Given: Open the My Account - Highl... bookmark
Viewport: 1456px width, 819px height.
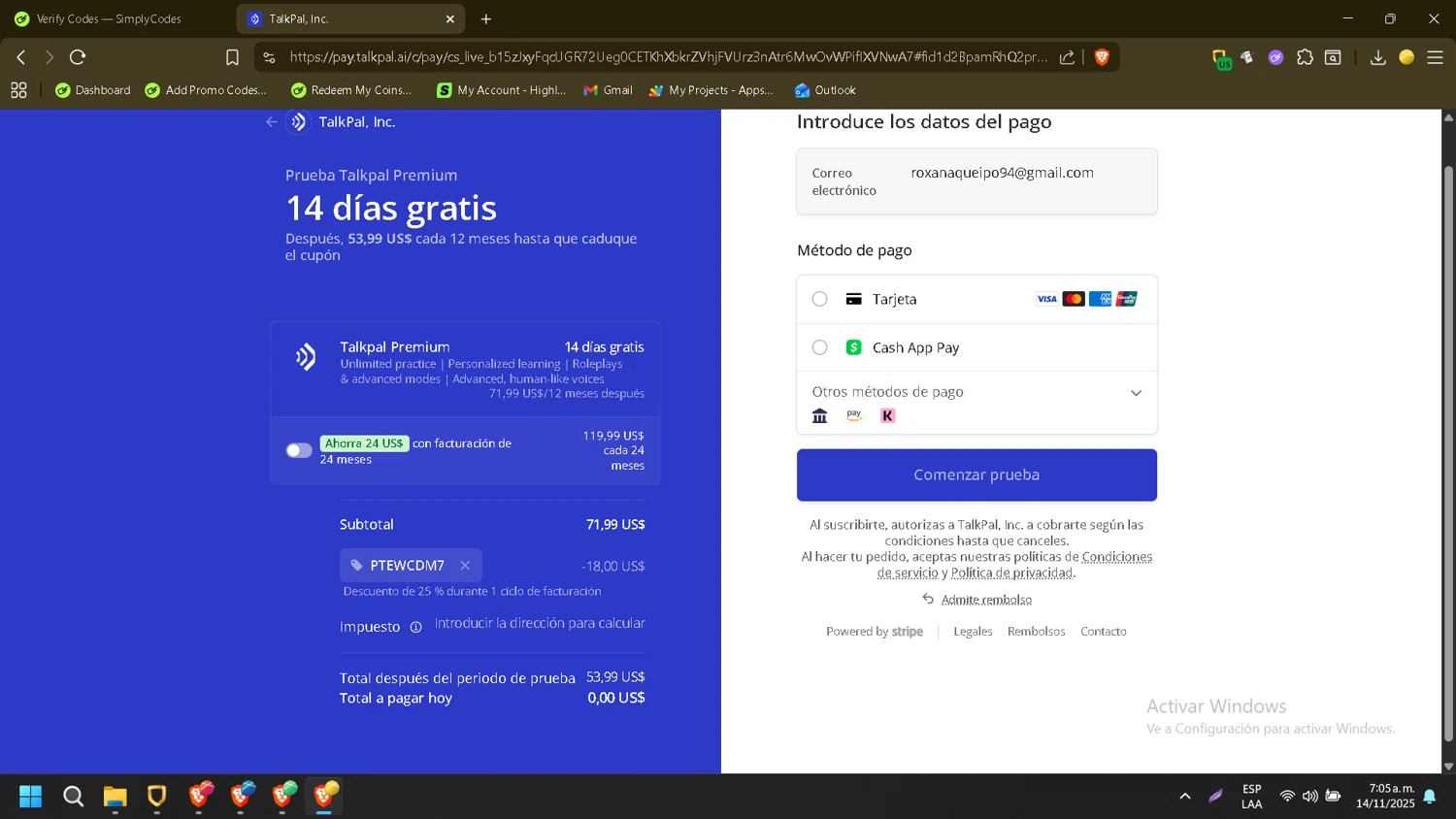Looking at the screenshot, I should pos(502,90).
